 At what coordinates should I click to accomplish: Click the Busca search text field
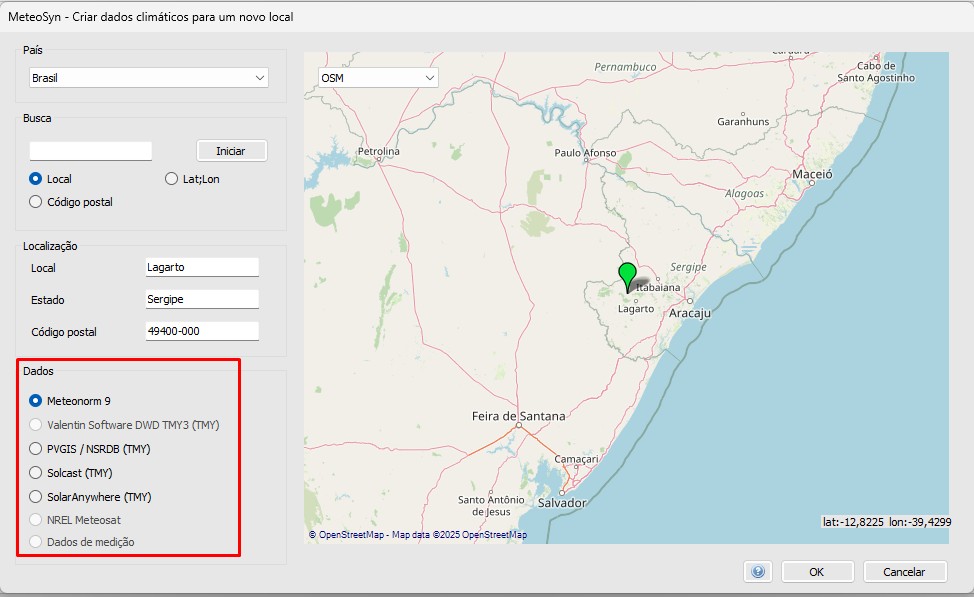click(91, 151)
